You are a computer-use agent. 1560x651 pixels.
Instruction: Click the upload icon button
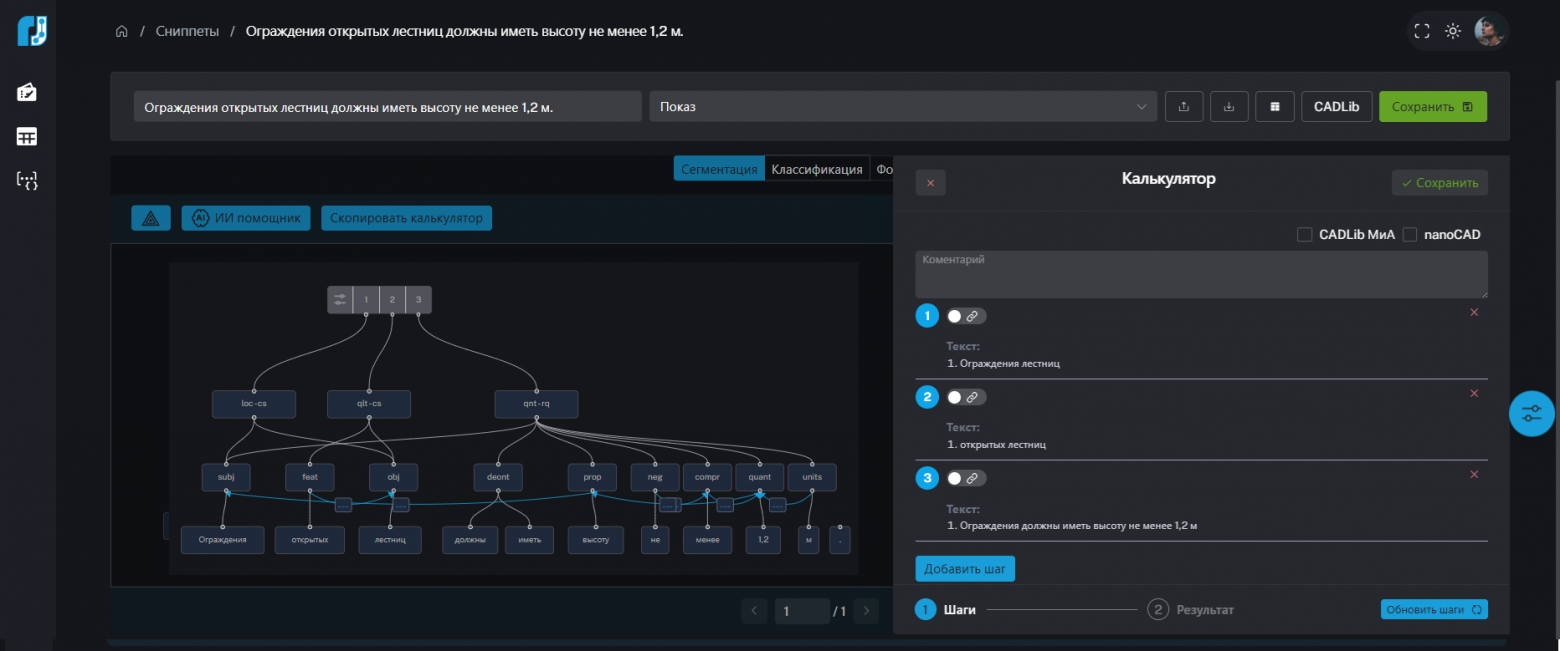[1184, 107]
